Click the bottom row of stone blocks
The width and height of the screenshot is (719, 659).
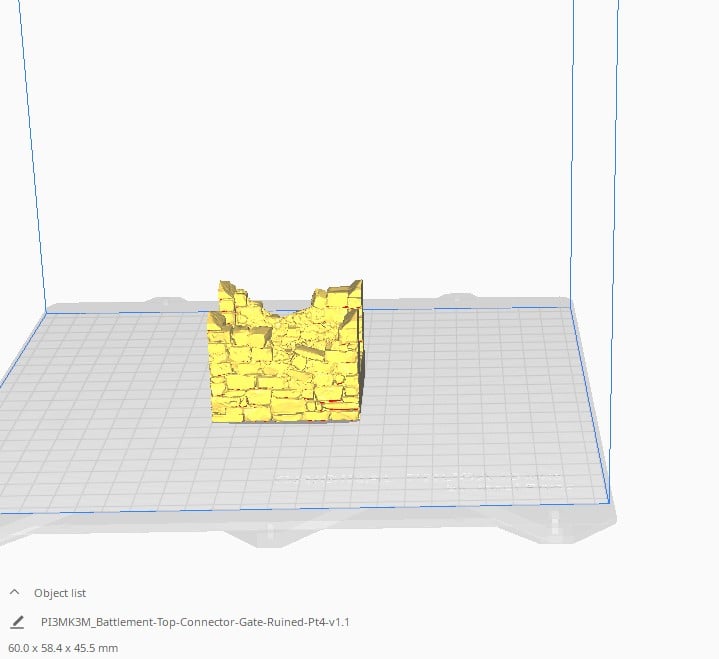coord(286,412)
